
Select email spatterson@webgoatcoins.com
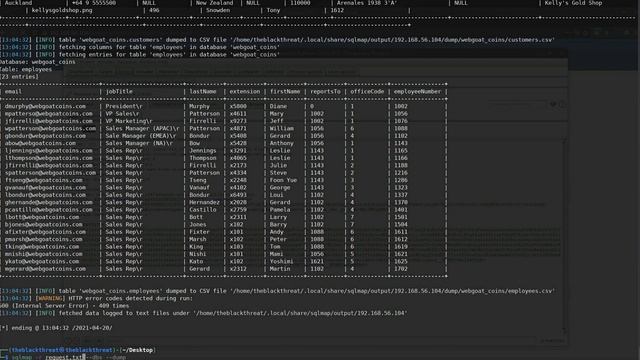[x=50, y=173]
